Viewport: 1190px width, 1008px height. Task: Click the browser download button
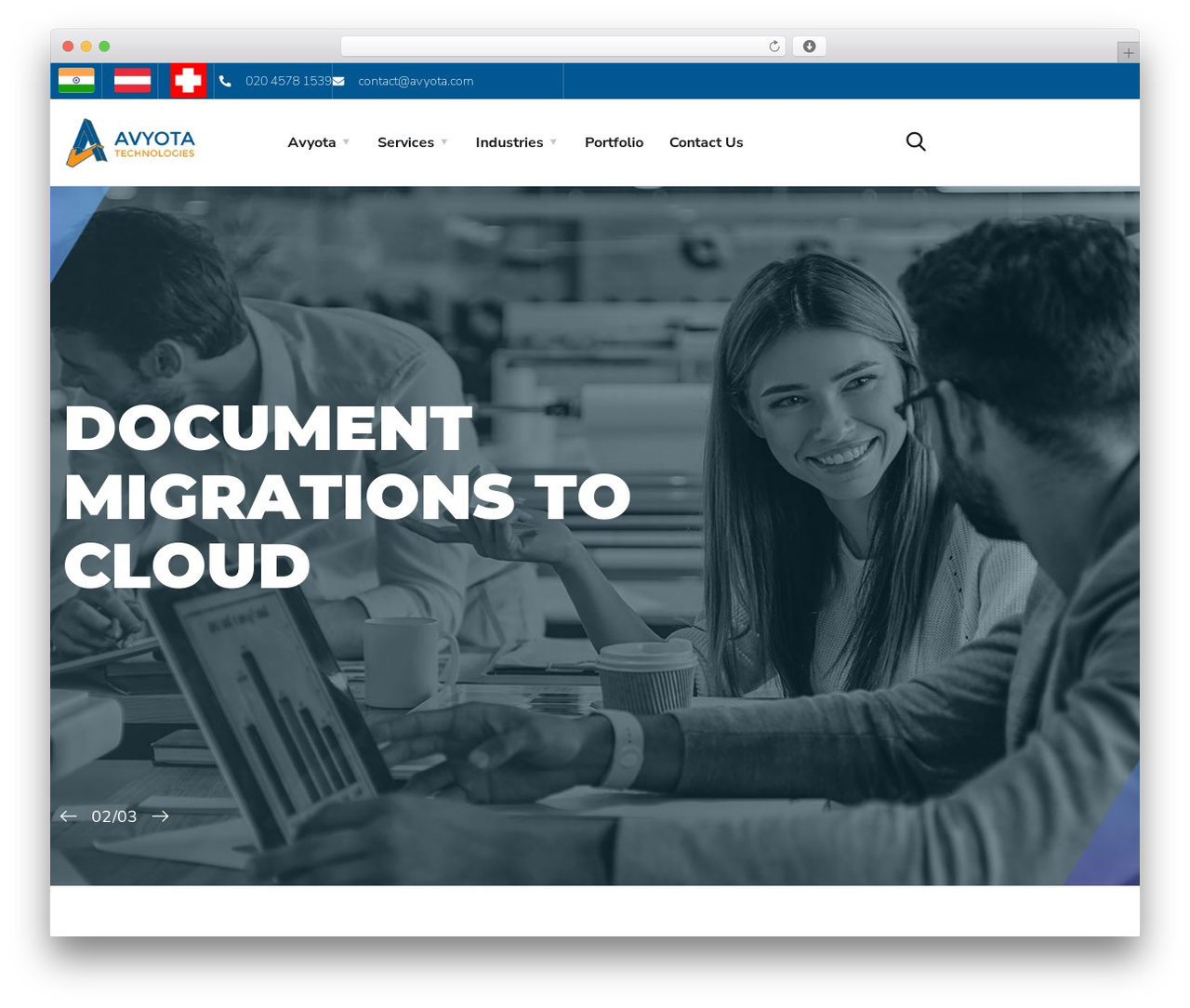pos(809,46)
